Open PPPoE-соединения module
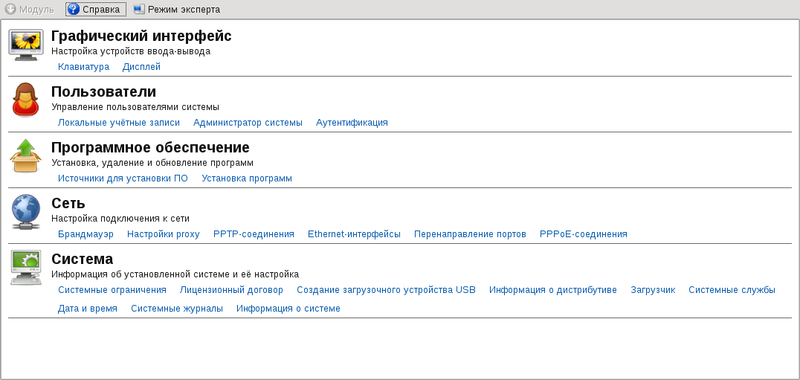This screenshot has height=380, width=800. pyautogui.click(x=584, y=234)
